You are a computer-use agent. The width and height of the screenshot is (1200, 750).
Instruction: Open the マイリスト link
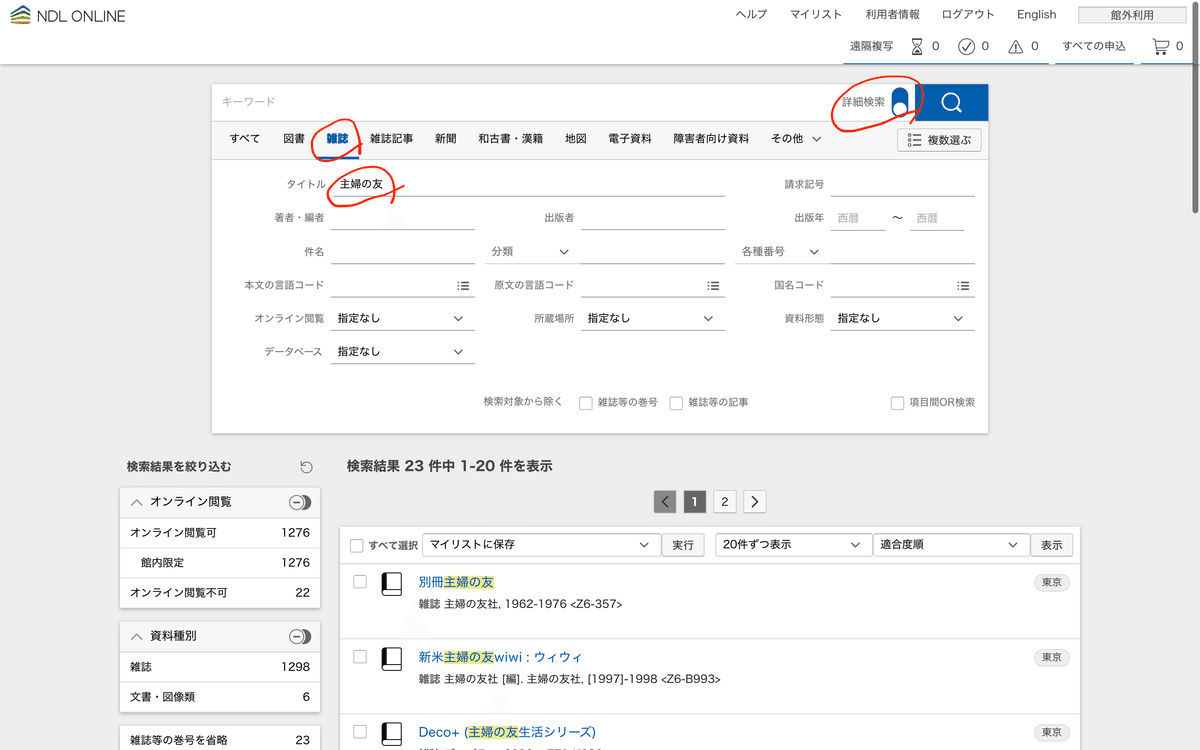click(x=816, y=14)
